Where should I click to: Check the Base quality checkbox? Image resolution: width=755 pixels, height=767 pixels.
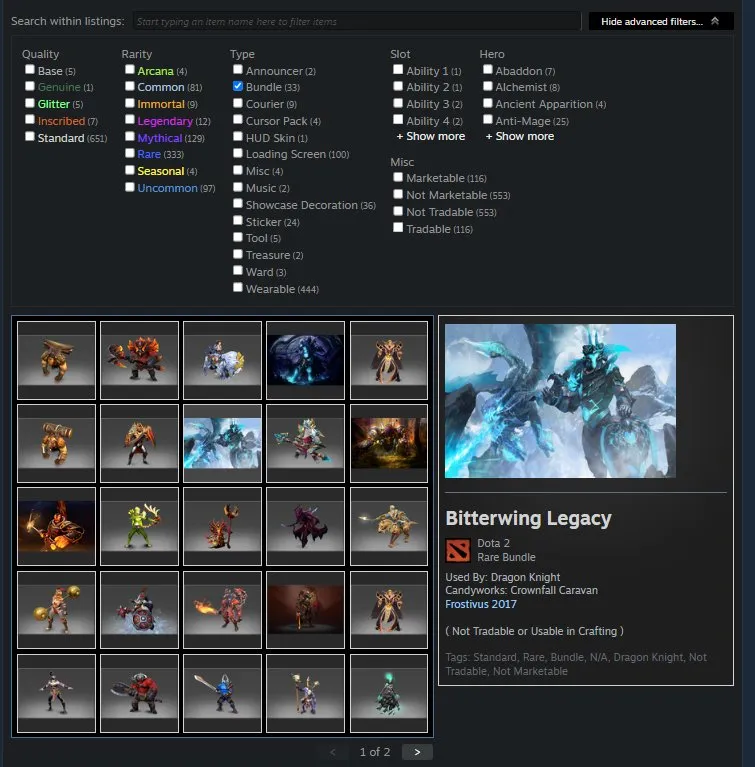(x=30, y=69)
